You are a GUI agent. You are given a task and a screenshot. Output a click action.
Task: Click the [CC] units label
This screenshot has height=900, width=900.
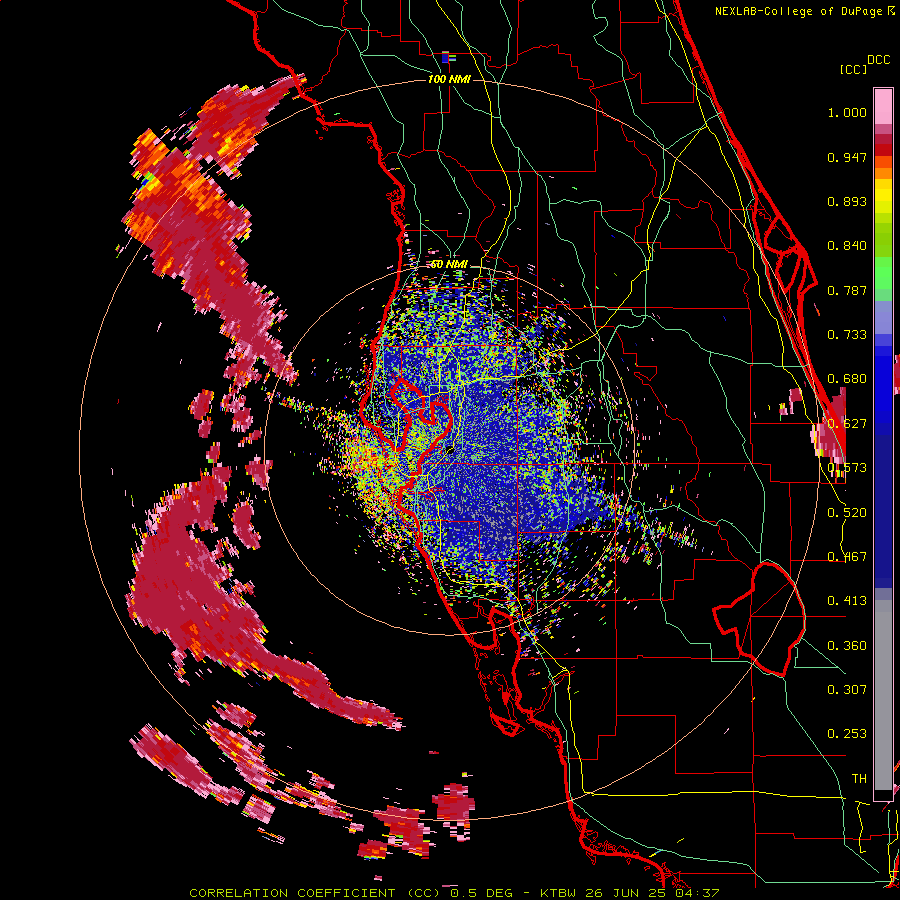(x=853, y=69)
